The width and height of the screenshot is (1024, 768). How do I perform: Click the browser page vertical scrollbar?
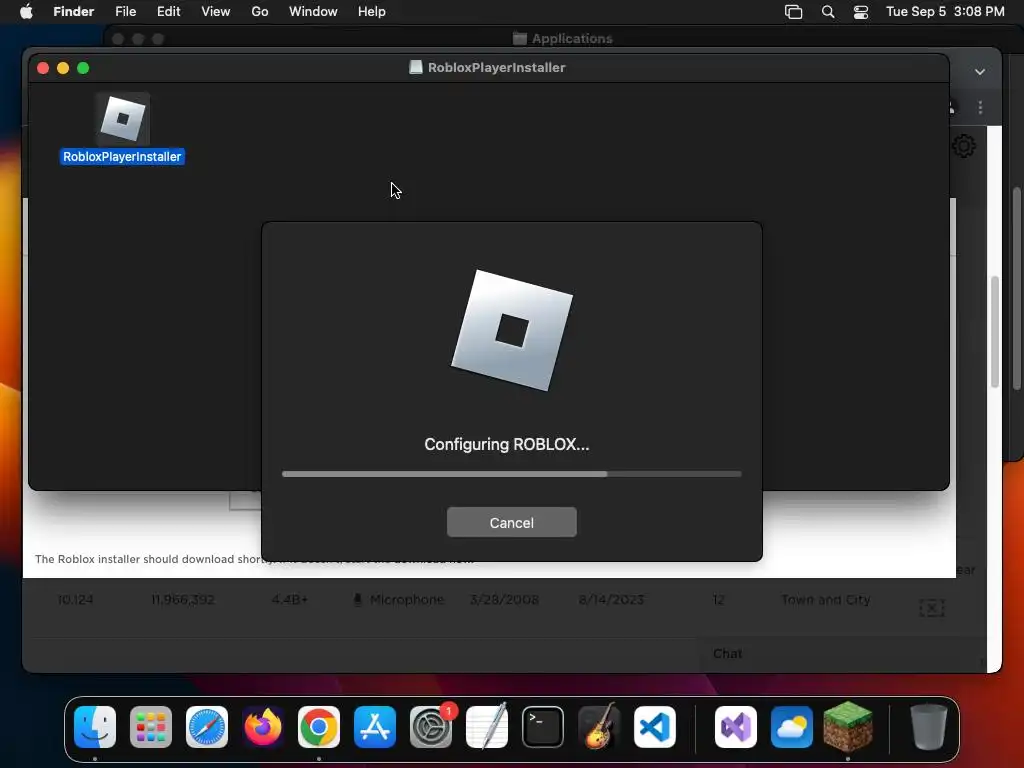tap(995, 333)
